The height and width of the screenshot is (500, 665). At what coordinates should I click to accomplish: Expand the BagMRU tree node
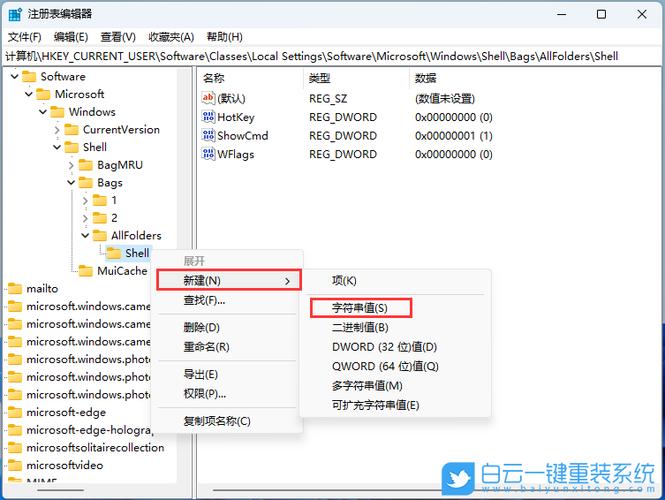point(71,165)
